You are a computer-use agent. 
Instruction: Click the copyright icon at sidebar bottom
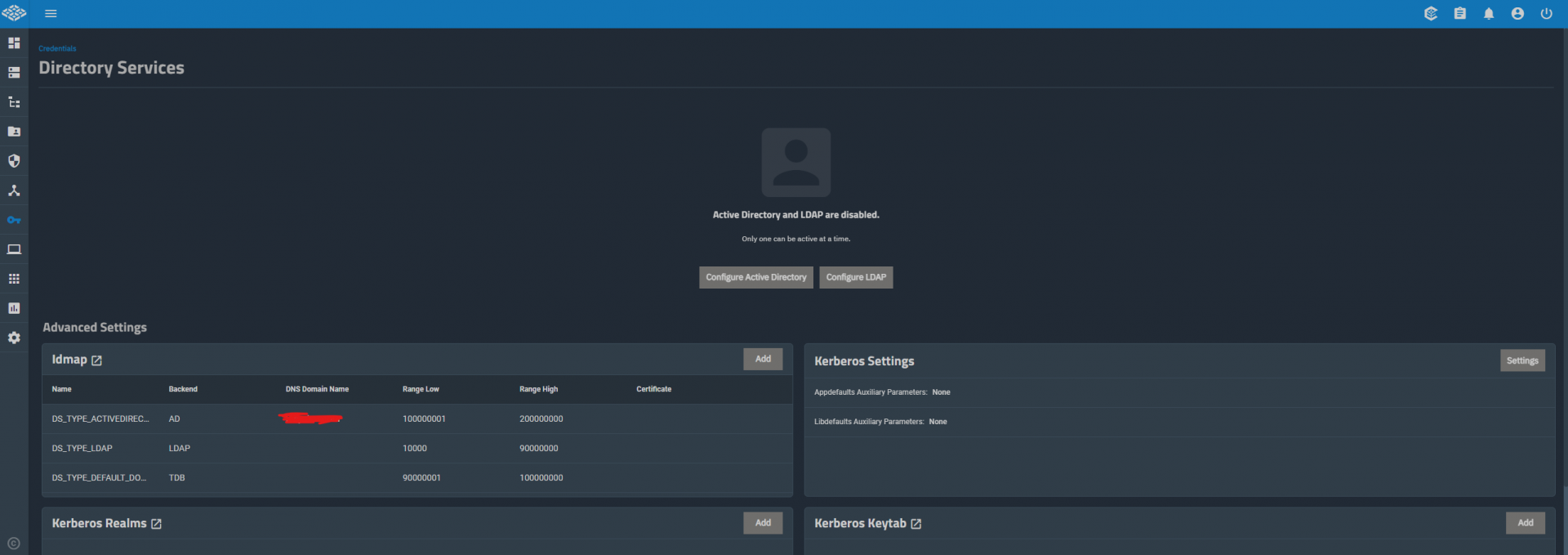pos(13,544)
